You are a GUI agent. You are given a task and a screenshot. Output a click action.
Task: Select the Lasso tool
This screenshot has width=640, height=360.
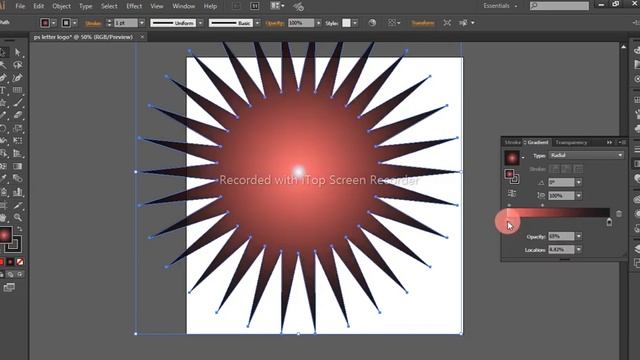click(x=18, y=65)
